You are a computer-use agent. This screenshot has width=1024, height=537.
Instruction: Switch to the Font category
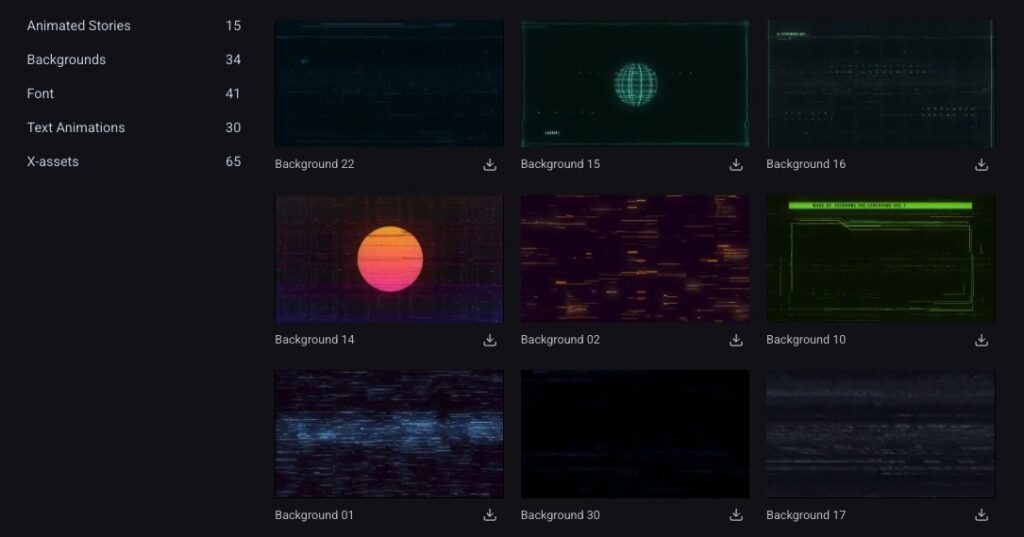point(41,94)
